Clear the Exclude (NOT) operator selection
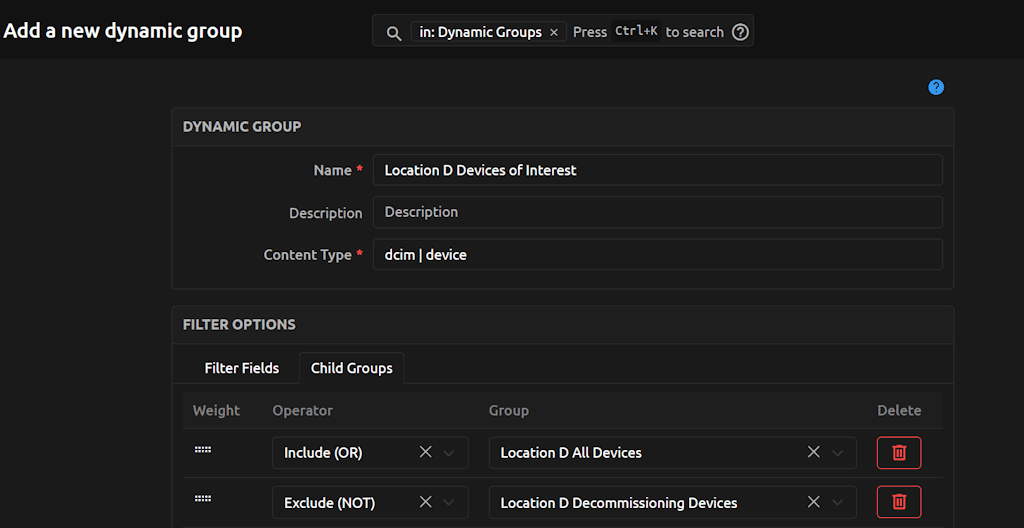 click(425, 502)
